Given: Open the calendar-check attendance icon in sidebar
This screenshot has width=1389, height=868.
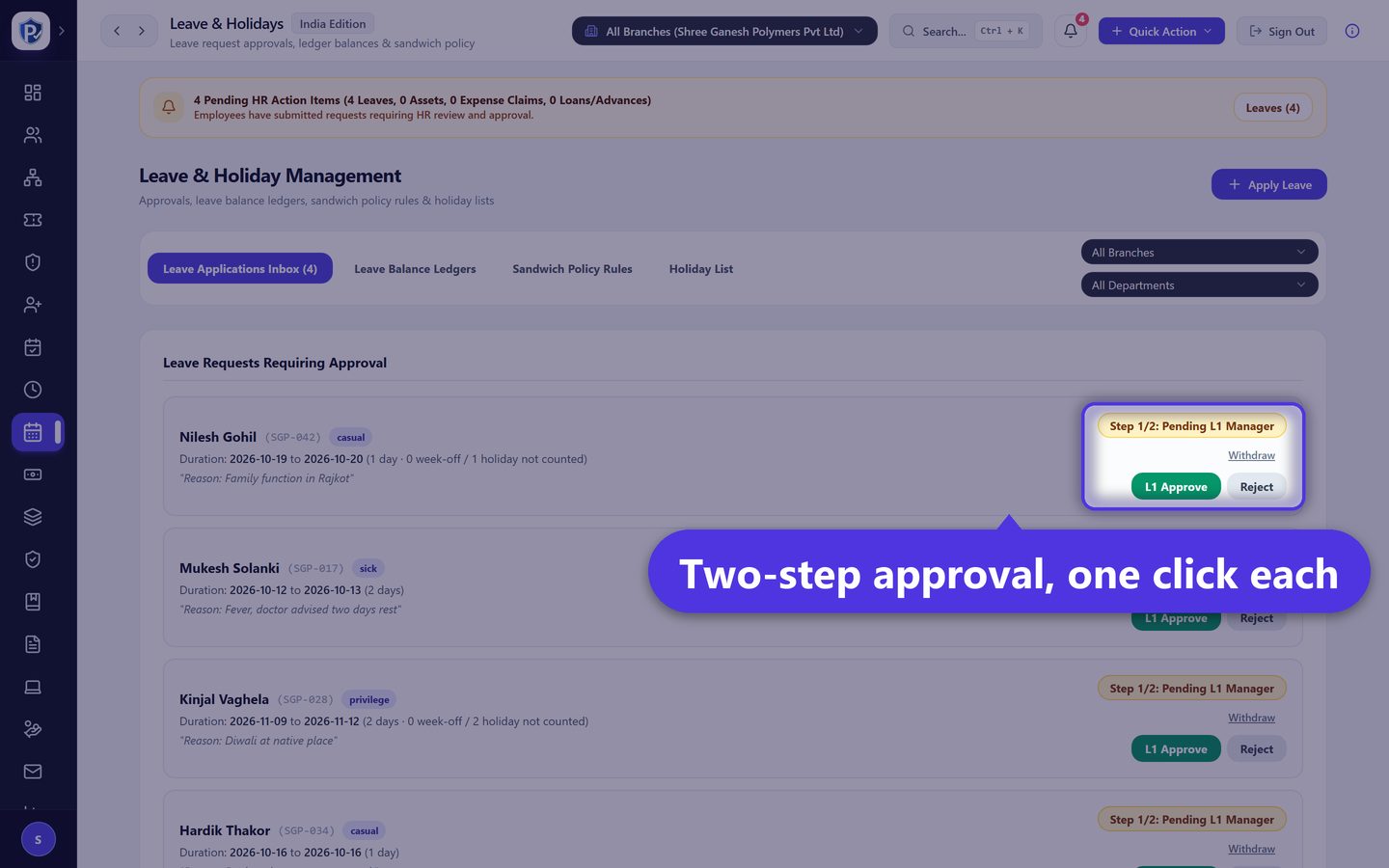Looking at the screenshot, I should point(33,347).
